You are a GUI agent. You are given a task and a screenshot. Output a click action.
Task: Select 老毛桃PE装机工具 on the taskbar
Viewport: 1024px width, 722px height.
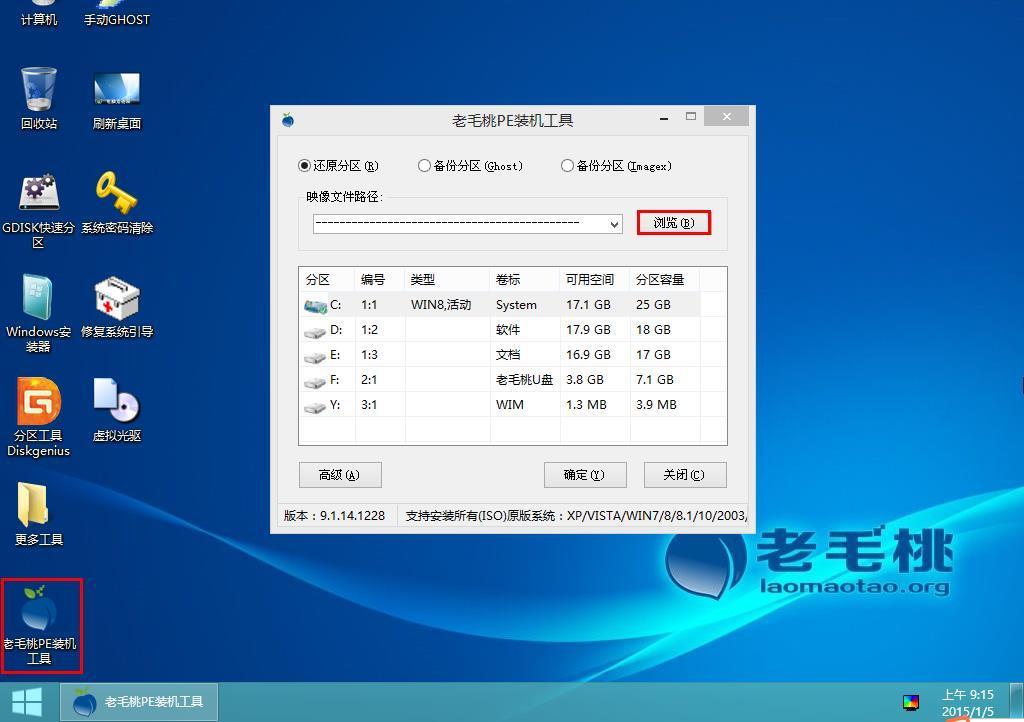[x=140, y=702]
